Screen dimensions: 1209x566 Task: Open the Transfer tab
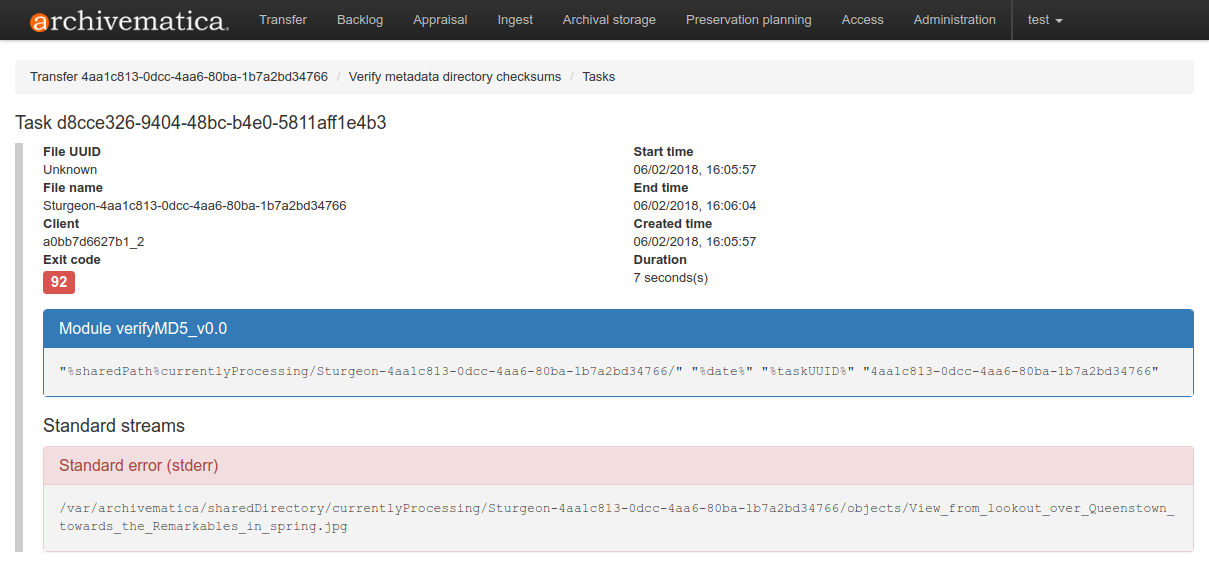(283, 20)
